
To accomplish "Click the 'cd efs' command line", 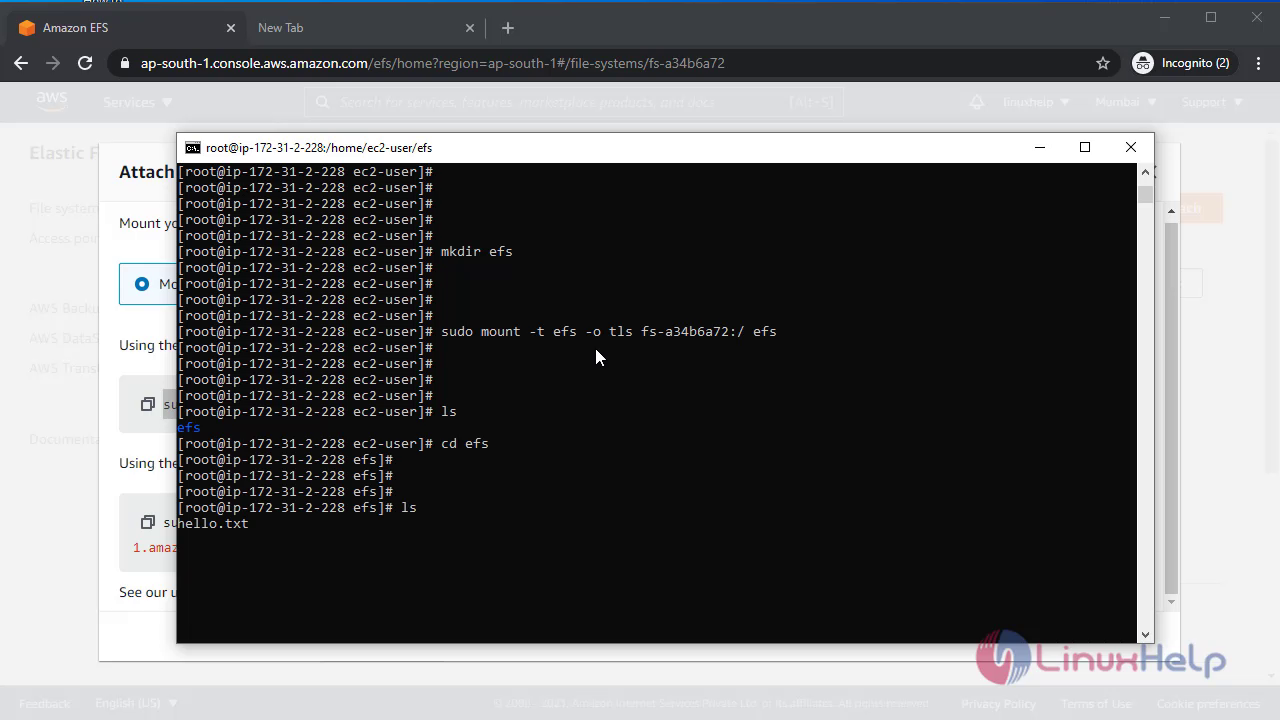I will pos(333,443).
